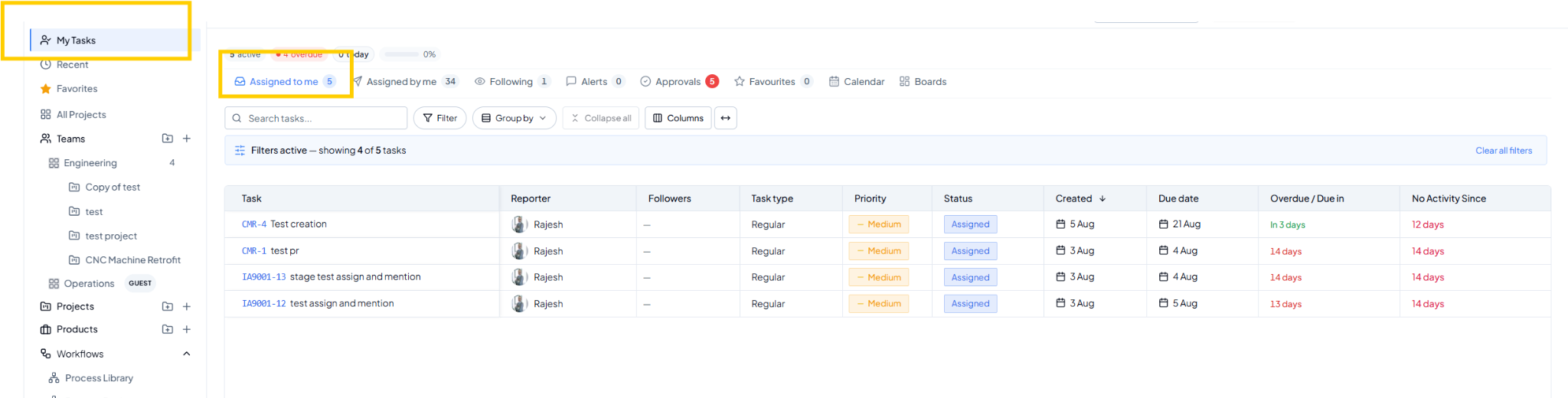Click the Status column header
This screenshot has width=1568, height=398.
958,198
